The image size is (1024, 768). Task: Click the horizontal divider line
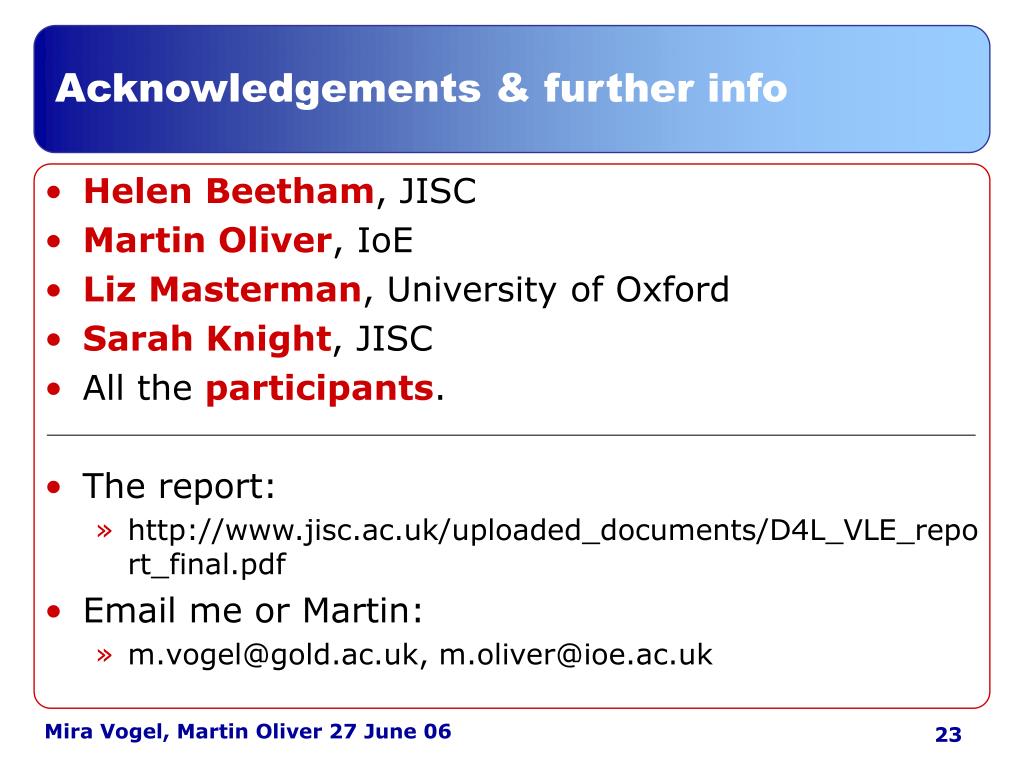(x=511, y=435)
